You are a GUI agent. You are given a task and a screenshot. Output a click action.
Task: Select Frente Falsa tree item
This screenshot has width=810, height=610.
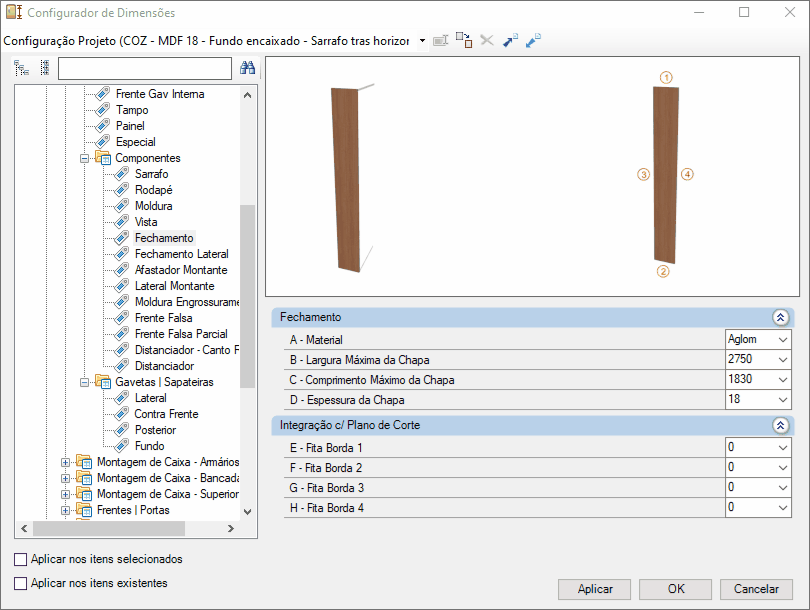point(163,318)
